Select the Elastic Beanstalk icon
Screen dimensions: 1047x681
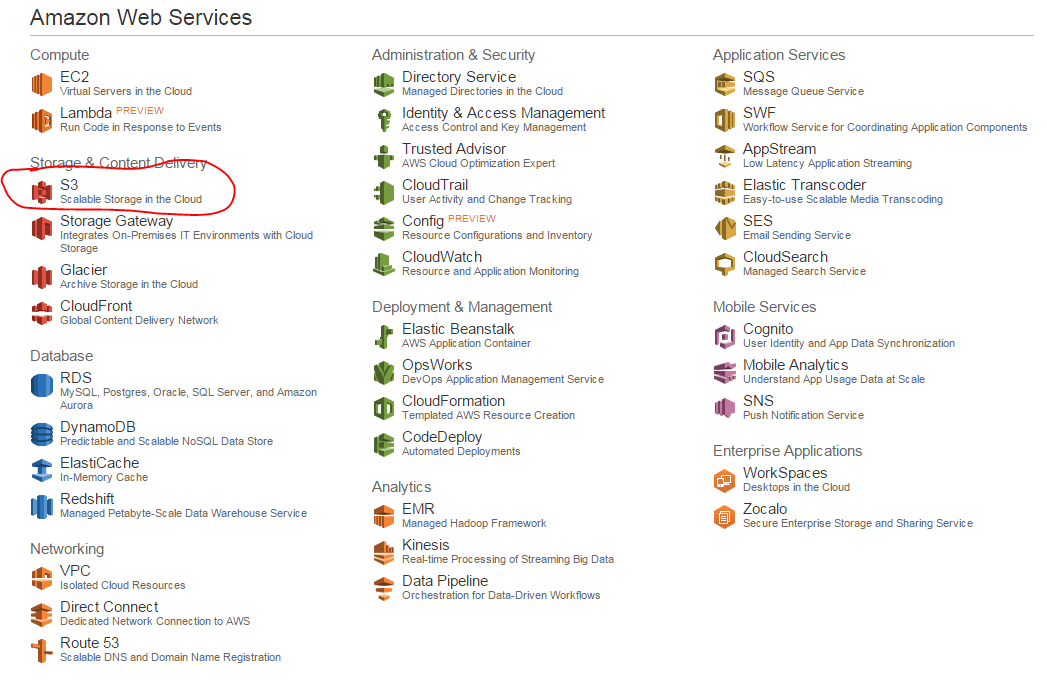[384, 336]
